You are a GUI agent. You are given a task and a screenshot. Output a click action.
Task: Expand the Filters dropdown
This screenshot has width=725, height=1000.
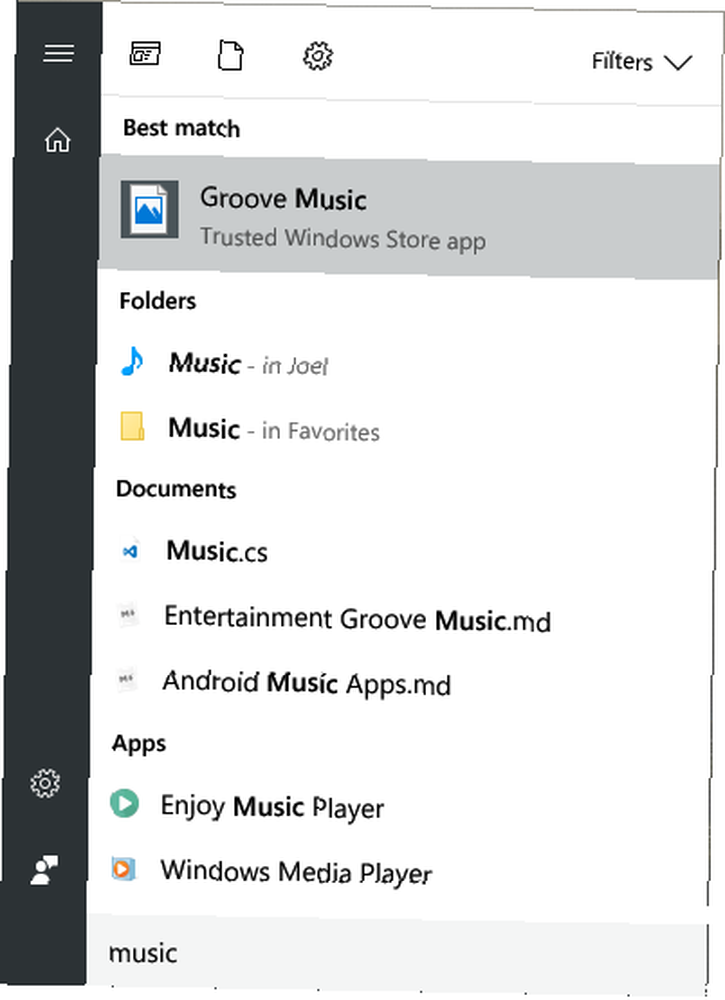click(641, 62)
